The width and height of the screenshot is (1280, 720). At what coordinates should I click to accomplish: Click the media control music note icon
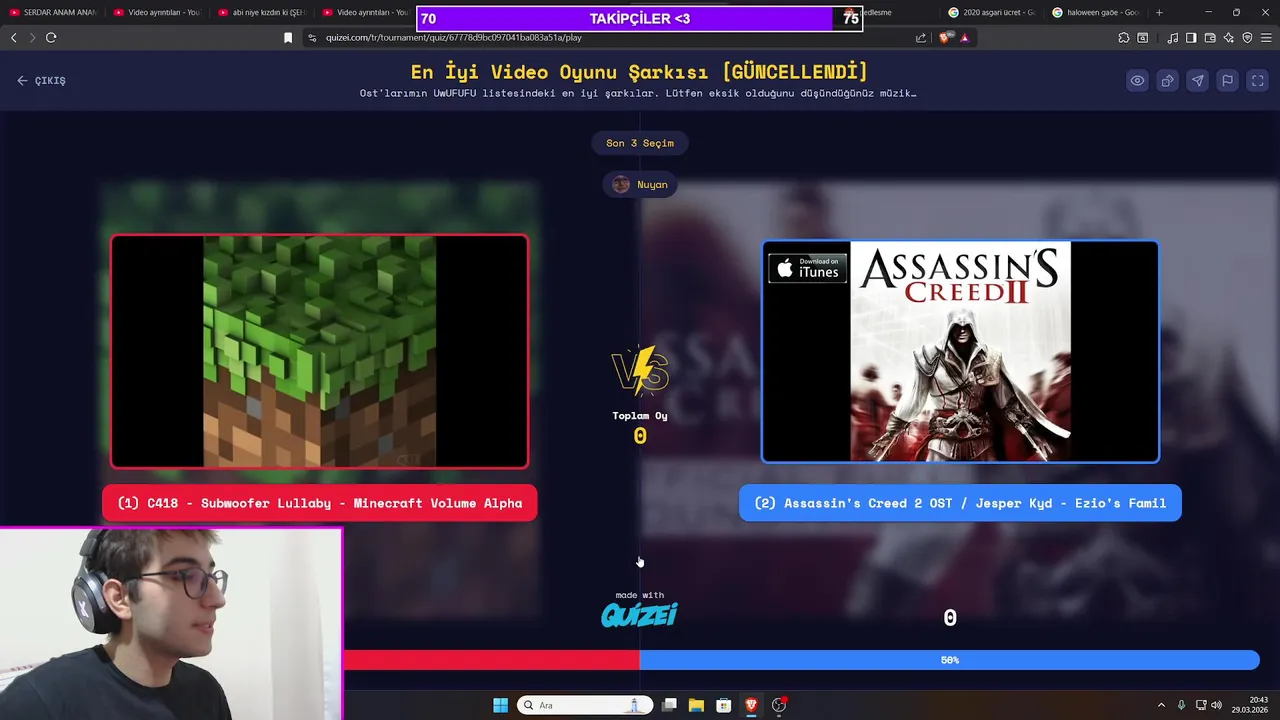pyautogui.click(x=1172, y=37)
